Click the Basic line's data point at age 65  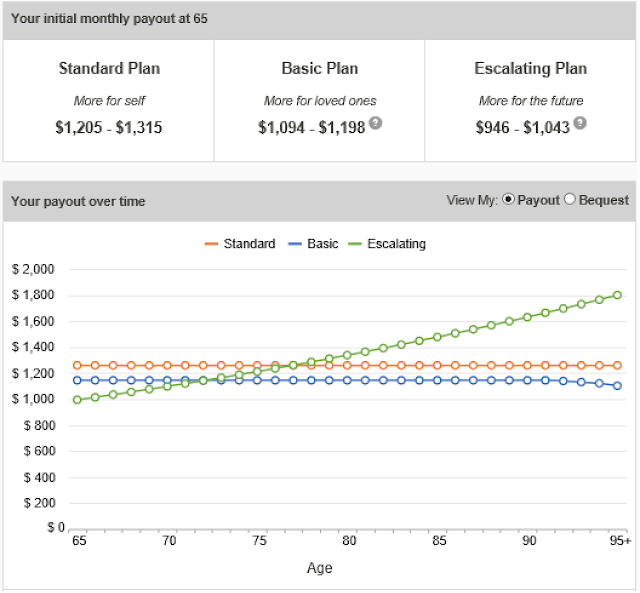click(x=77, y=380)
